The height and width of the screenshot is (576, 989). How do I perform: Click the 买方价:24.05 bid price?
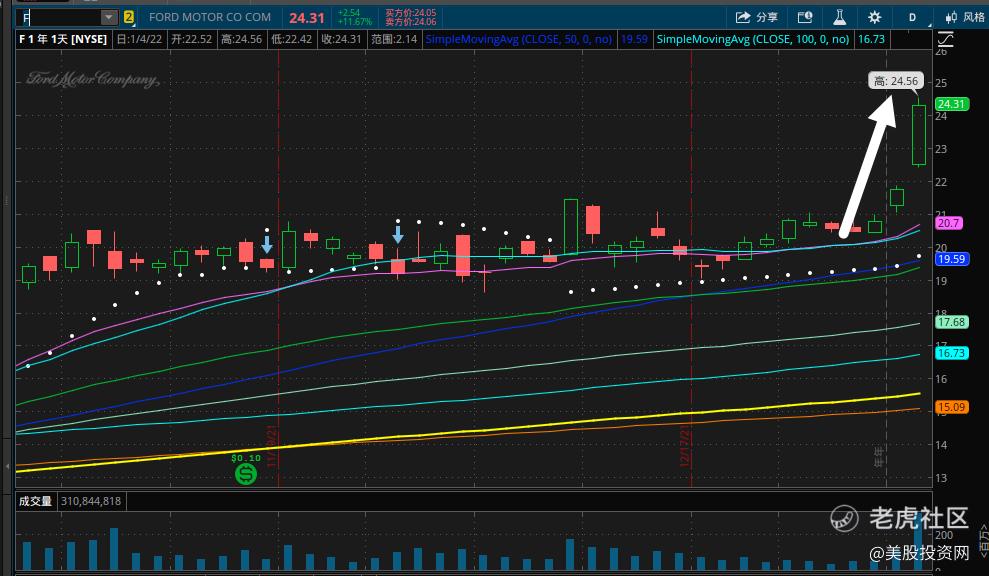pos(411,13)
